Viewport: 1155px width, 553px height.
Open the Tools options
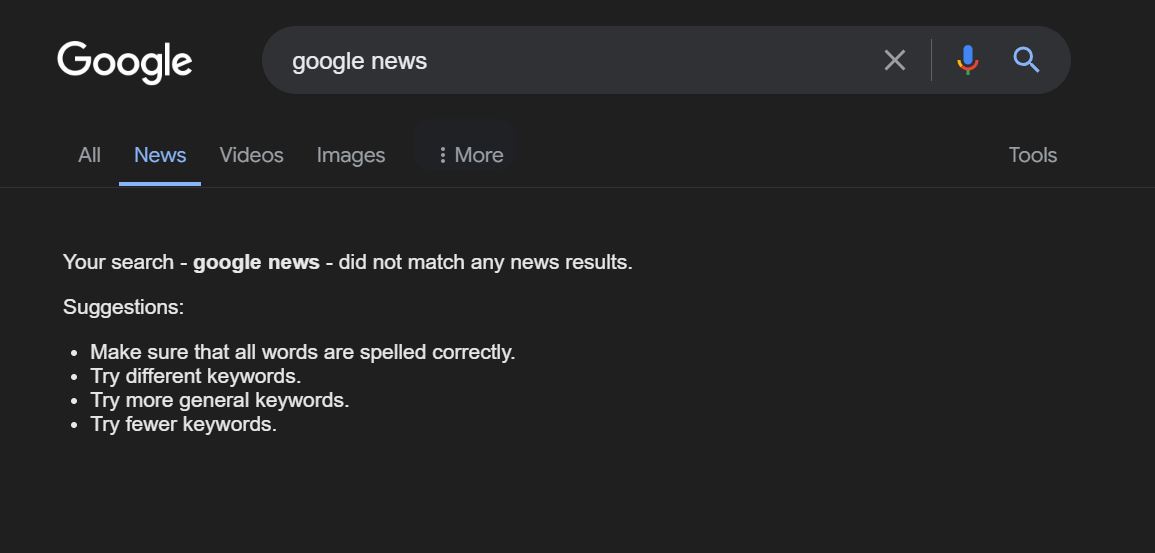(x=1032, y=155)
